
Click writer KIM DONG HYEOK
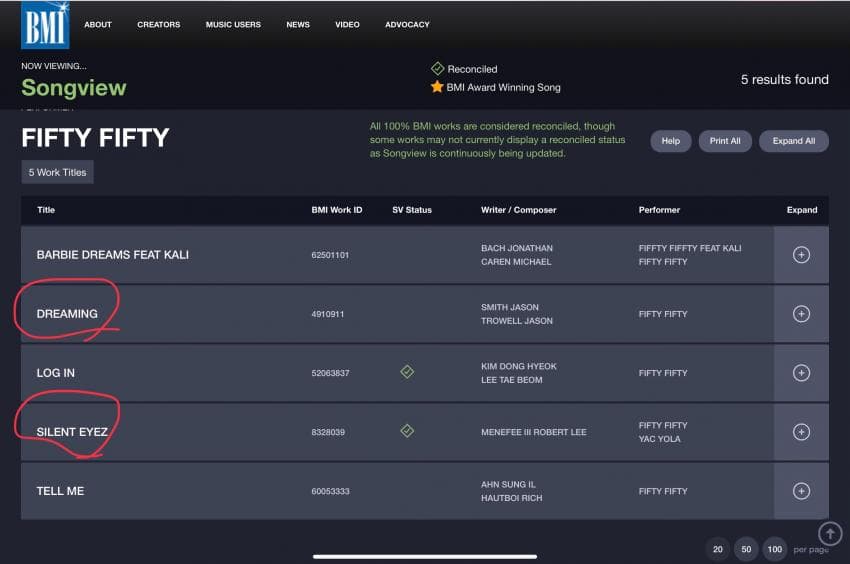tap(519, 366)
